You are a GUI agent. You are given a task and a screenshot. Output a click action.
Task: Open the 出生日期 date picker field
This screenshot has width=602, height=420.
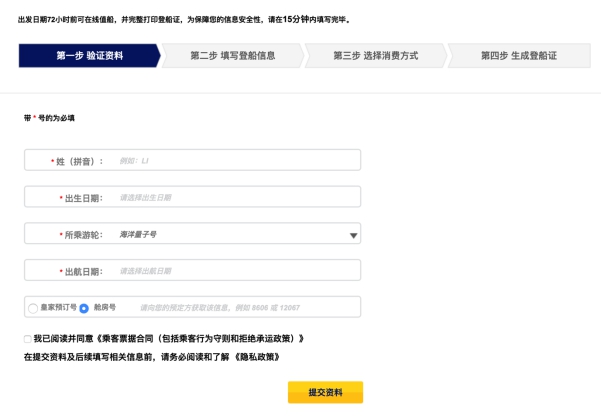[235, 198]
